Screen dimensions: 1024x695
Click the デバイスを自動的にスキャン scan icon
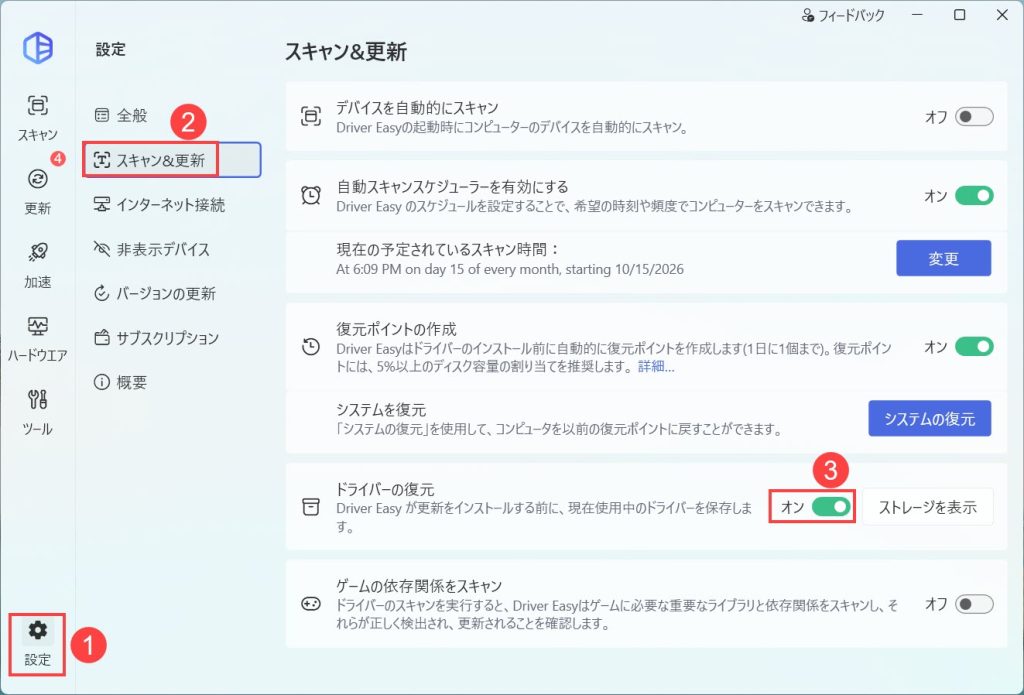point(311,117)
